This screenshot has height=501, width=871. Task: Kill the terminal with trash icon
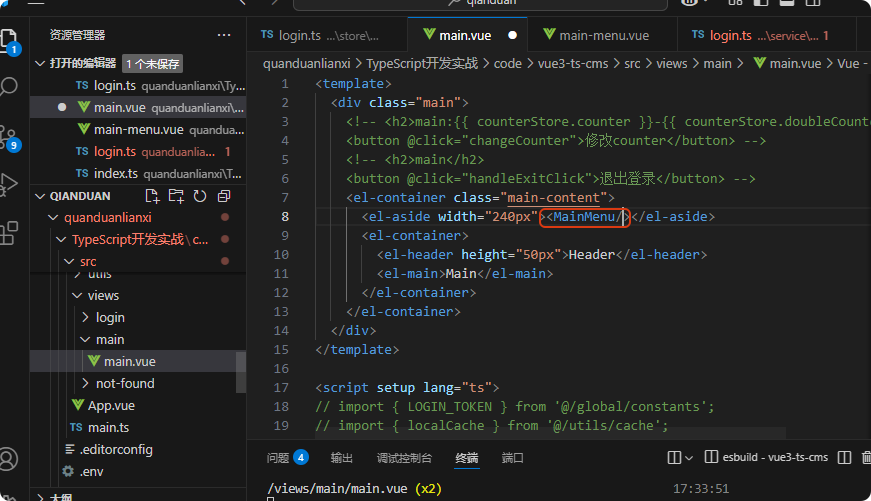[x=867, y=458]
